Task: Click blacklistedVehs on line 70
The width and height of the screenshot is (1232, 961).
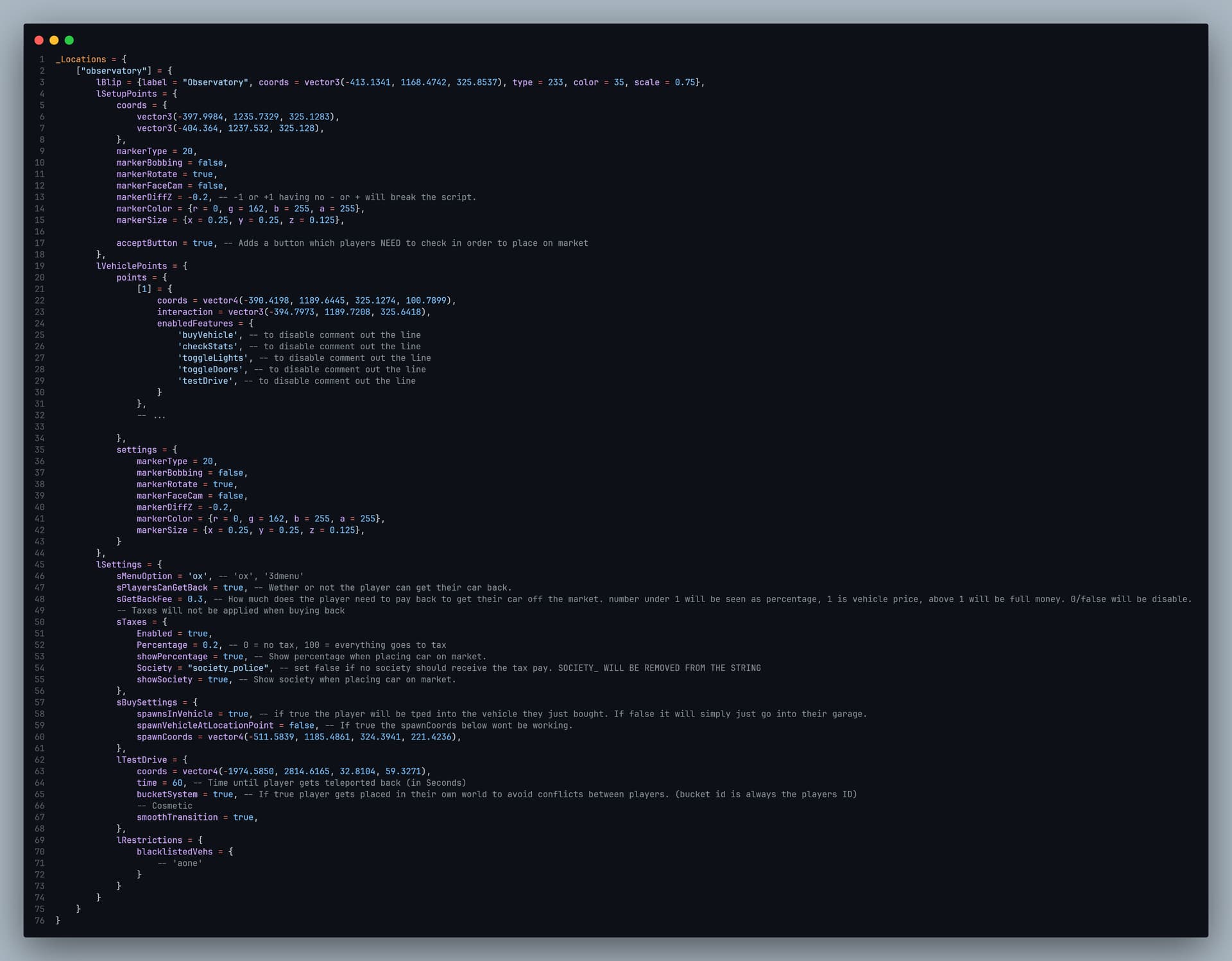Action: [175, 852]
